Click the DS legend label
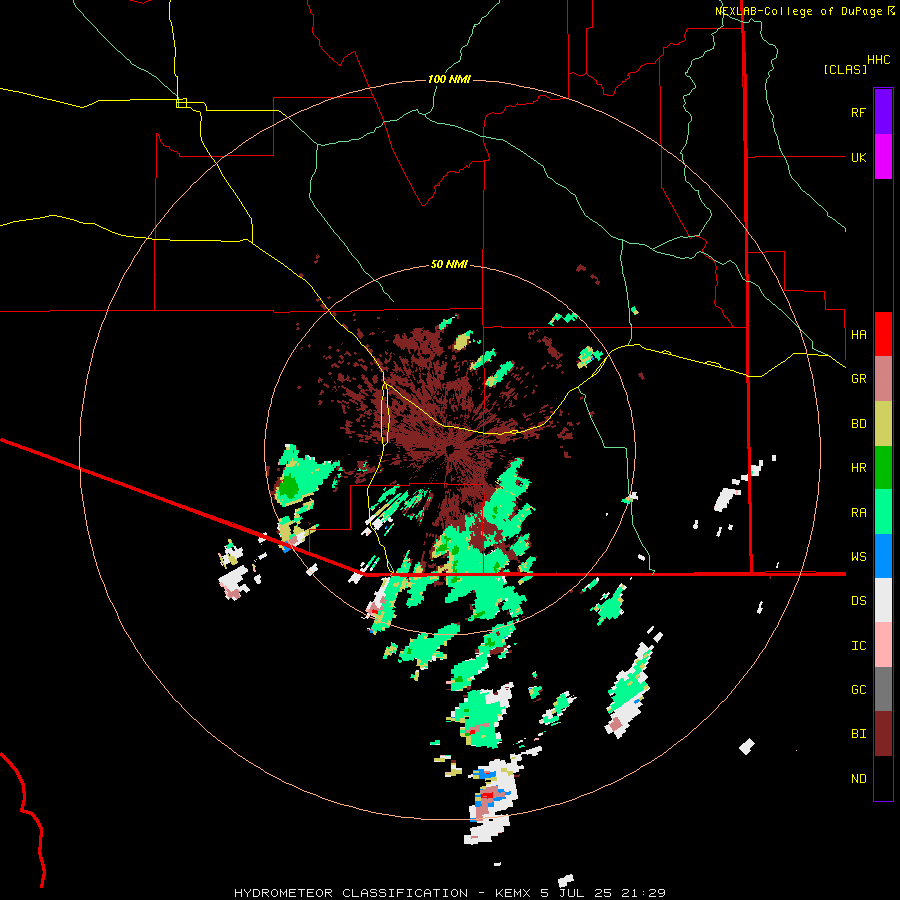900x900 pixels. click(858, 600)
